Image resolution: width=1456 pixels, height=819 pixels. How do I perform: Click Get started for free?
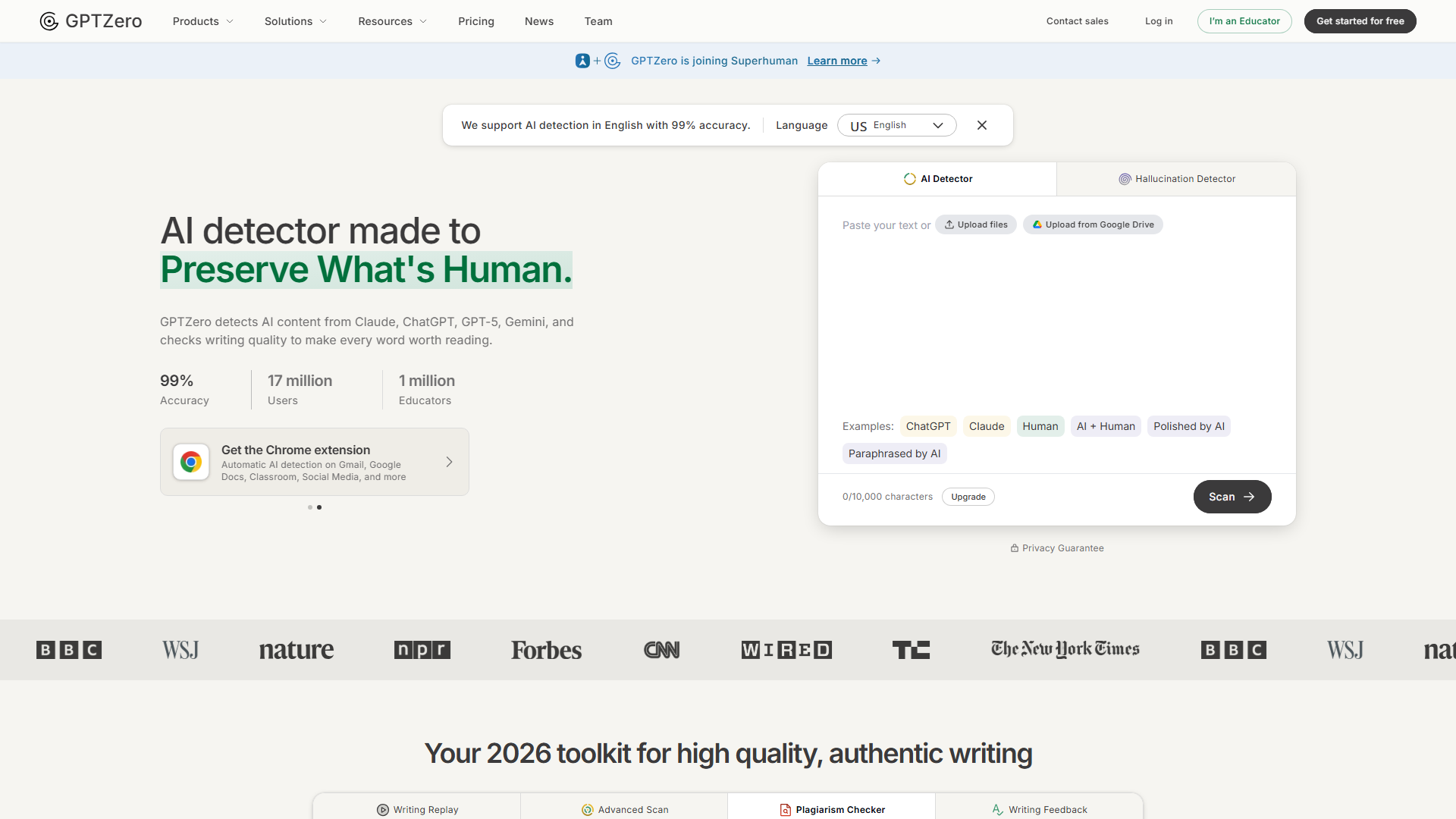(x=1360, y=21)
